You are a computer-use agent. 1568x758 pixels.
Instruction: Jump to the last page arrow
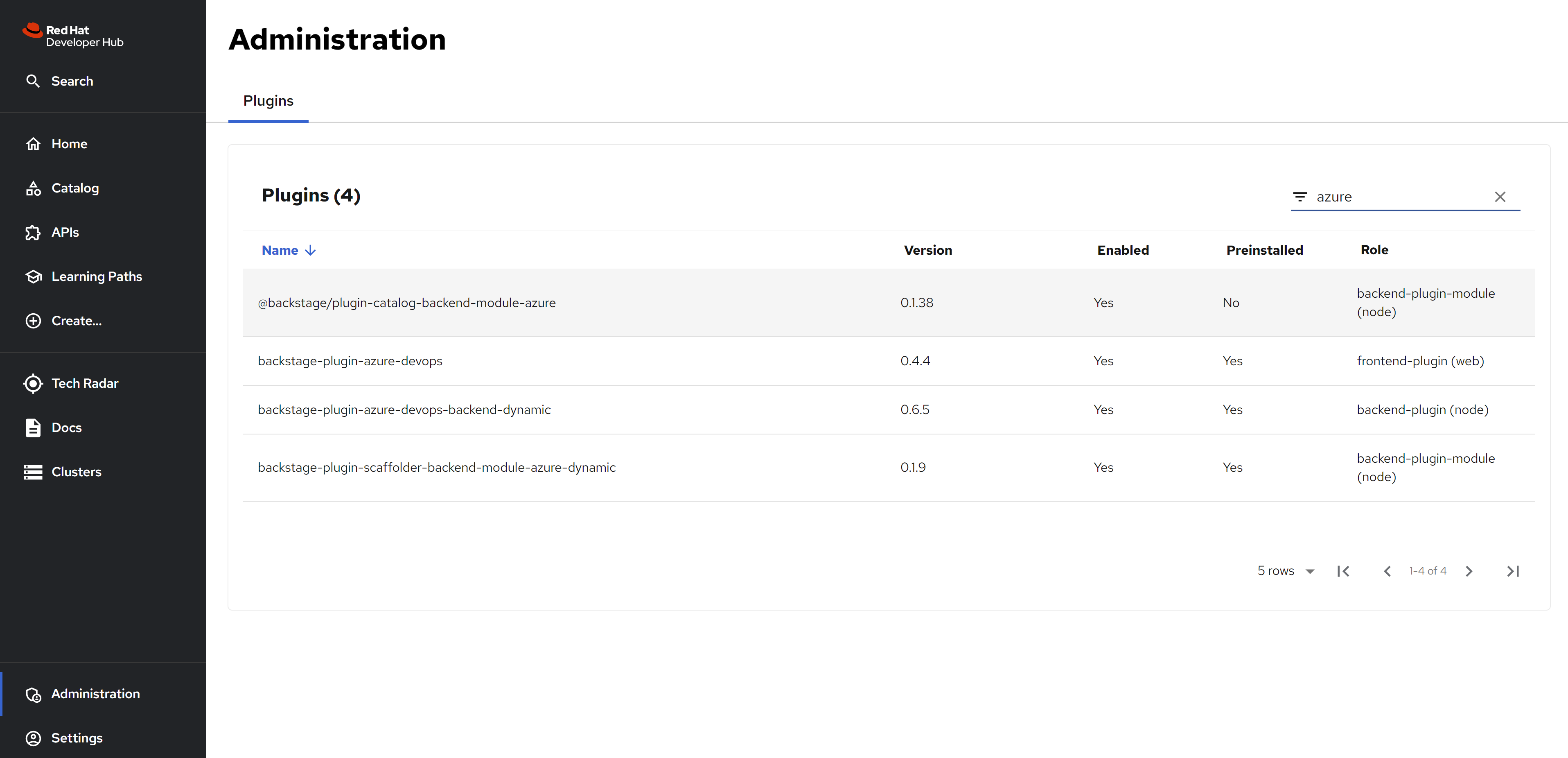click(1513, 571)
